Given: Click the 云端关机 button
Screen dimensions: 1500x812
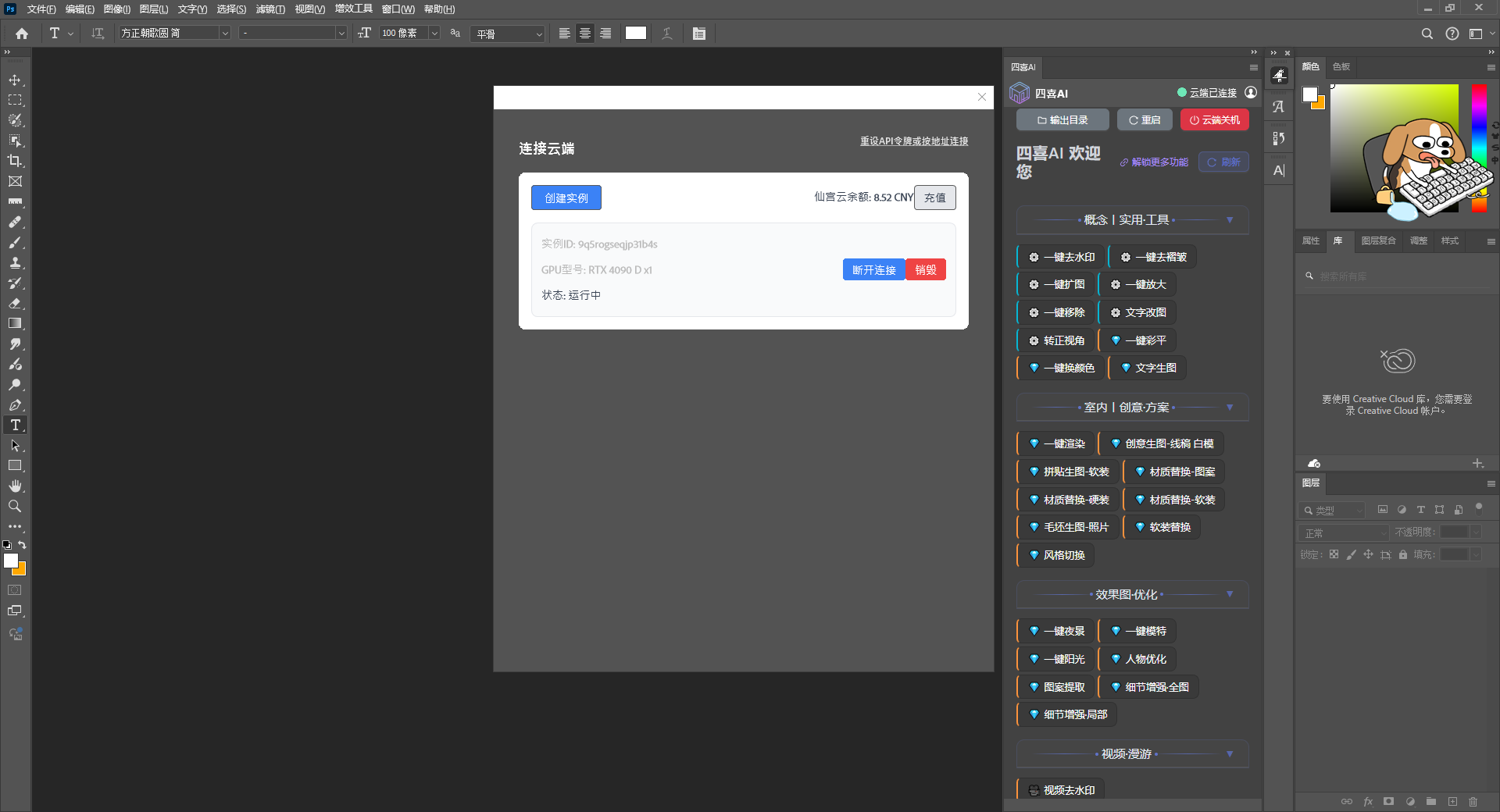Looking at the screenshot, I should (1215, 119).
